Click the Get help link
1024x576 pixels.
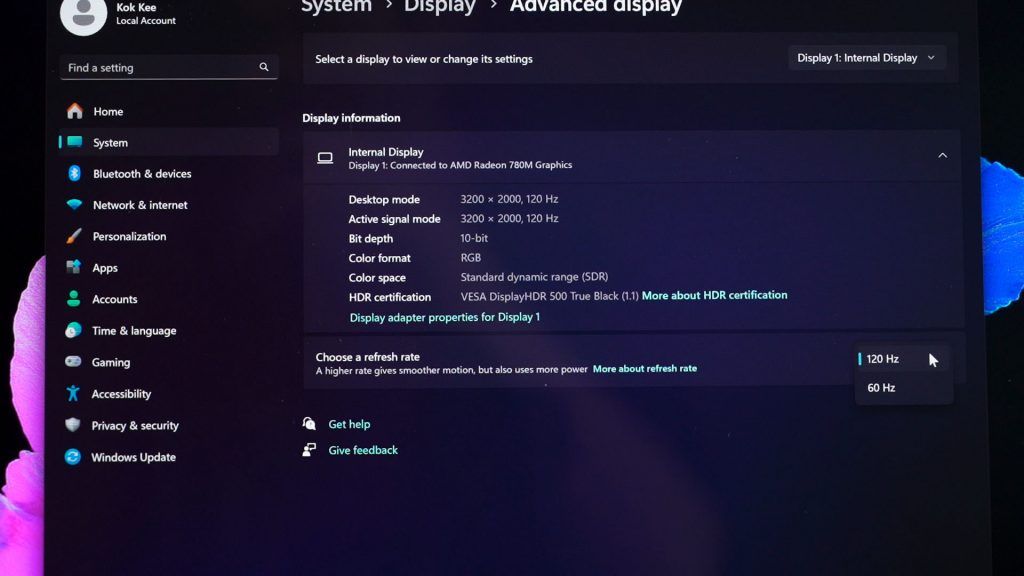(349, 424)
